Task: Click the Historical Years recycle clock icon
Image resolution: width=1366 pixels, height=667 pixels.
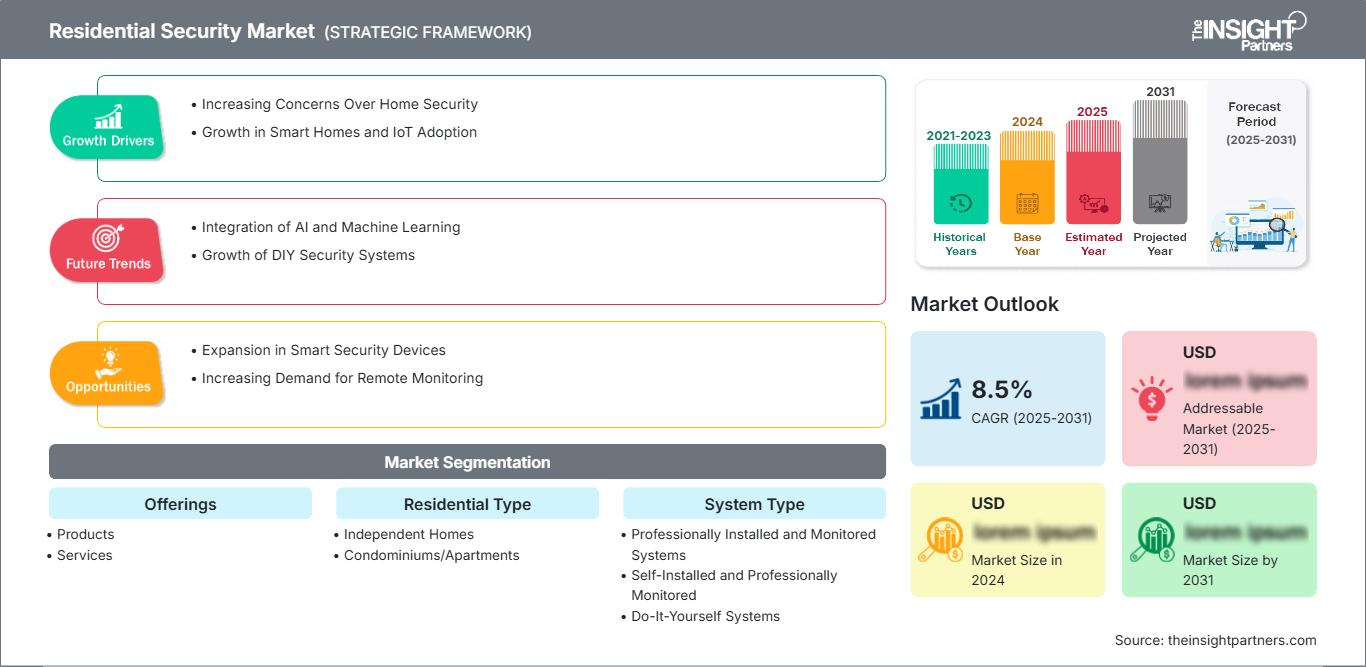Action: point(958,201)
